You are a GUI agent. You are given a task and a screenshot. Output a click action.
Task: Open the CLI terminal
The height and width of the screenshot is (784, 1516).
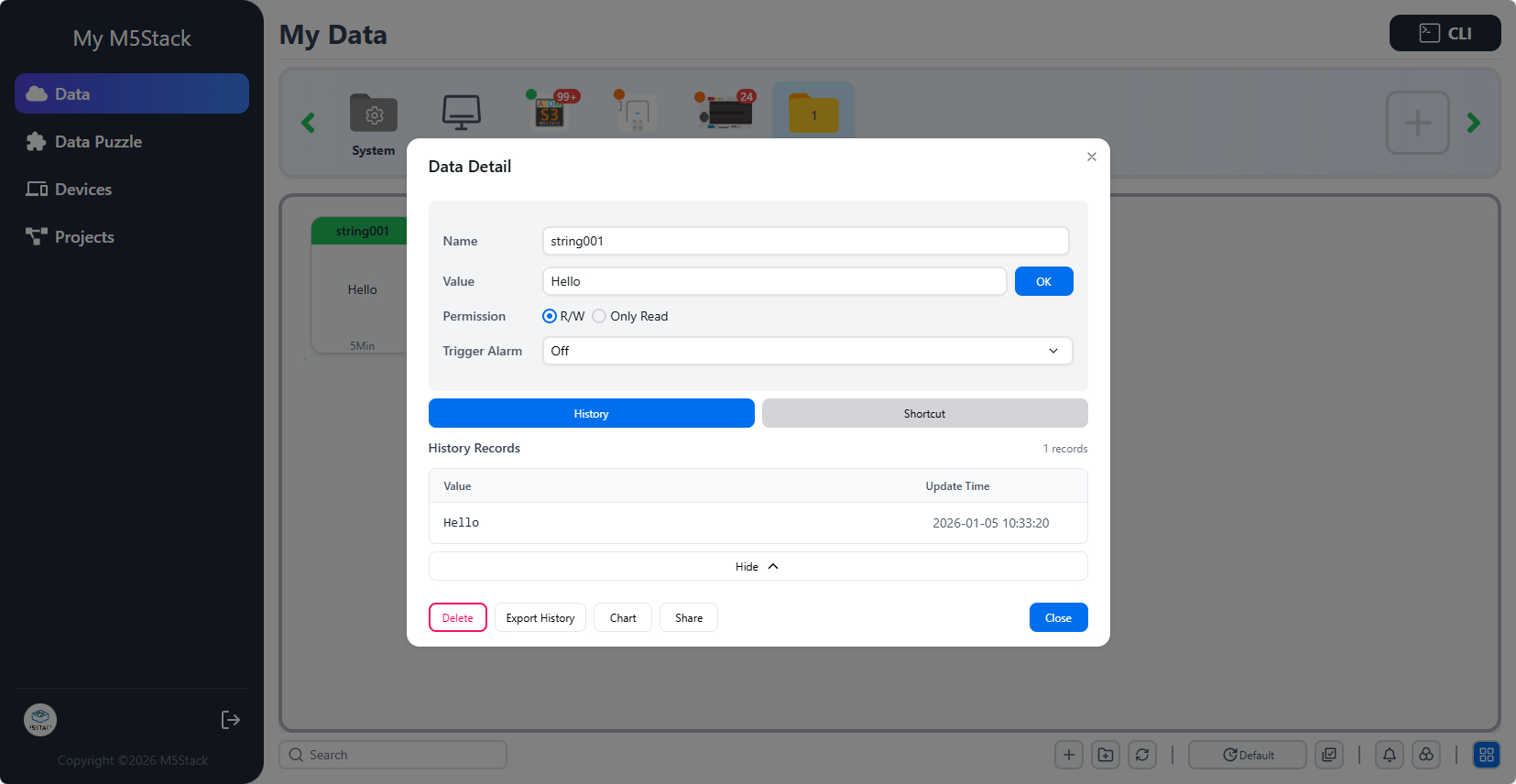[1445, 33]
